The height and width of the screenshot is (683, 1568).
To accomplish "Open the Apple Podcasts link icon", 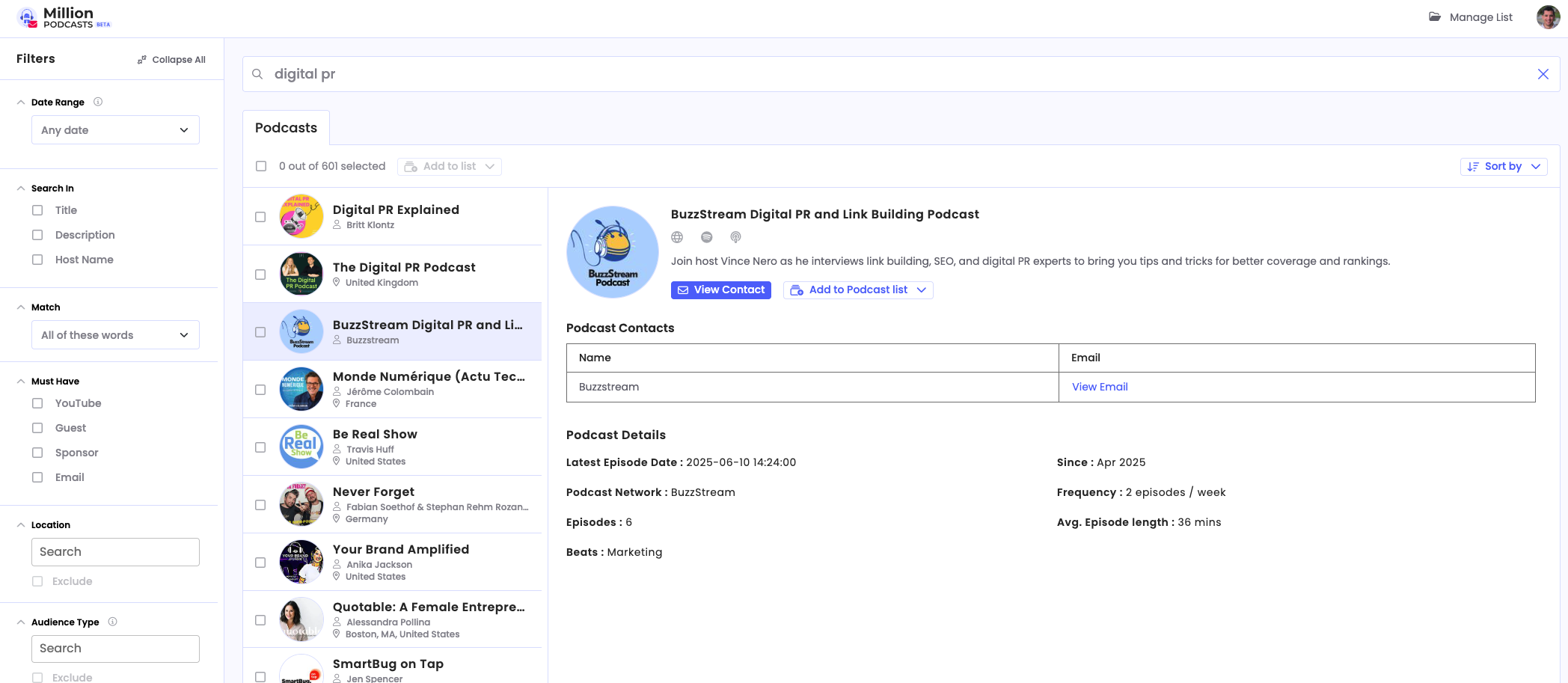I will [x=735, y=237].
